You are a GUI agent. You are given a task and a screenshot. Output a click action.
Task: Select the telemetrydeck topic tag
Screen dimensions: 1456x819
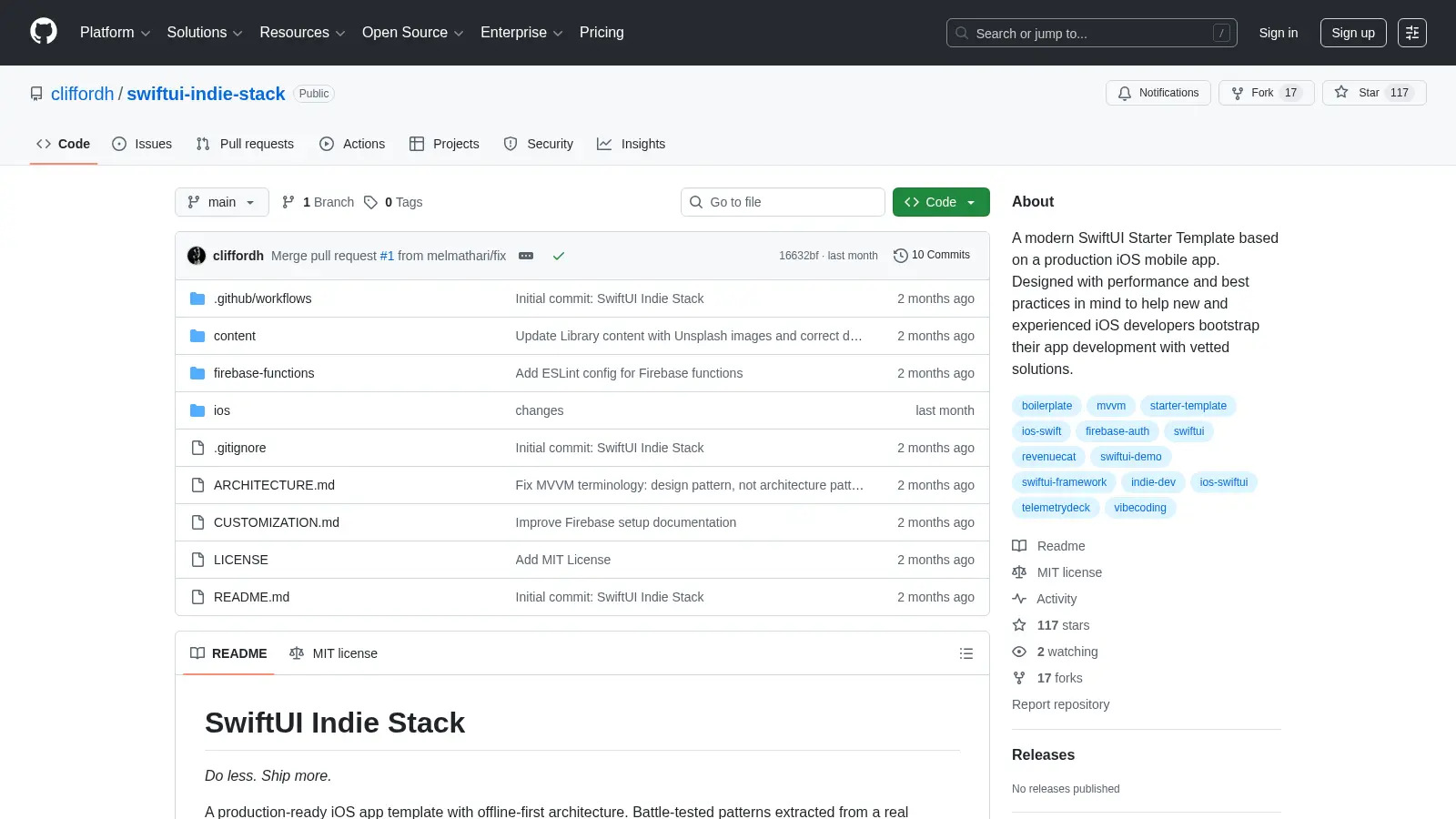(1056, 508)
